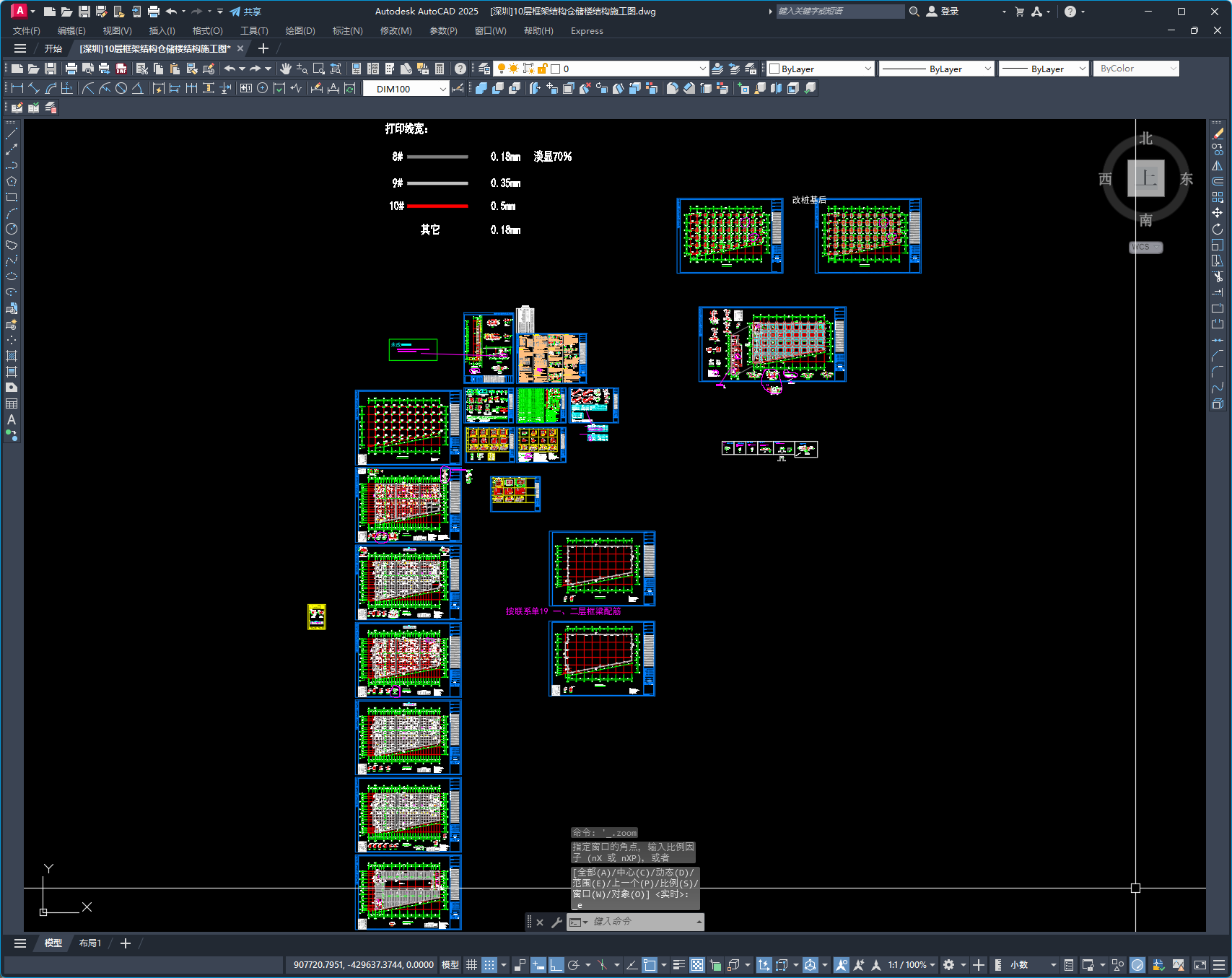Click the Customize wrench in command line
Image resolution: width=1232 pixels, height=978 pixels.
[x=556, y=922]
